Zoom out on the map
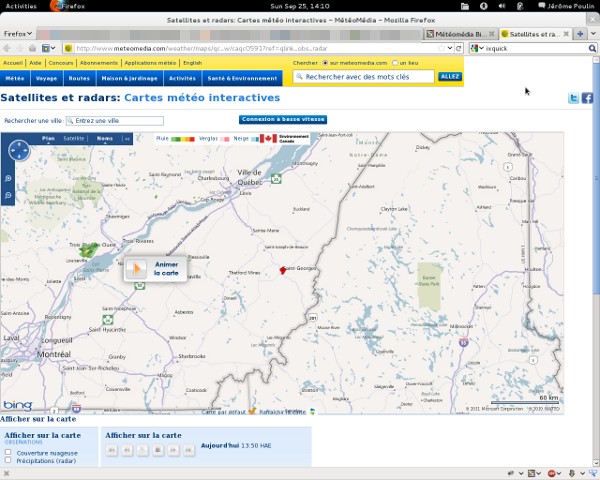This screenshot has width=600, height=480. (x=8, y=195)
